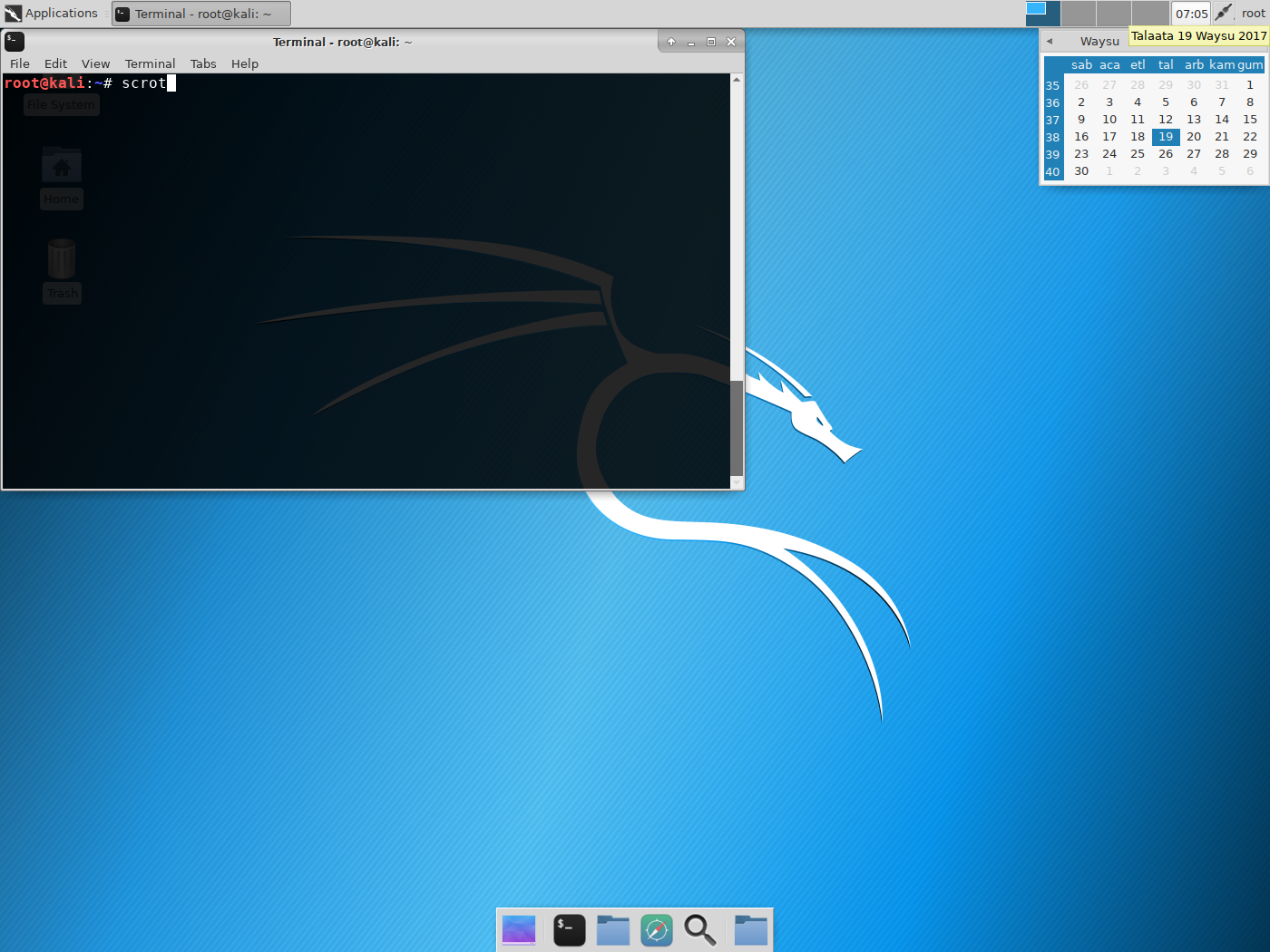This screenshot has height=952, width=1270.
Task: Click the Terminal taskbar window button
Action: (201, 14)
